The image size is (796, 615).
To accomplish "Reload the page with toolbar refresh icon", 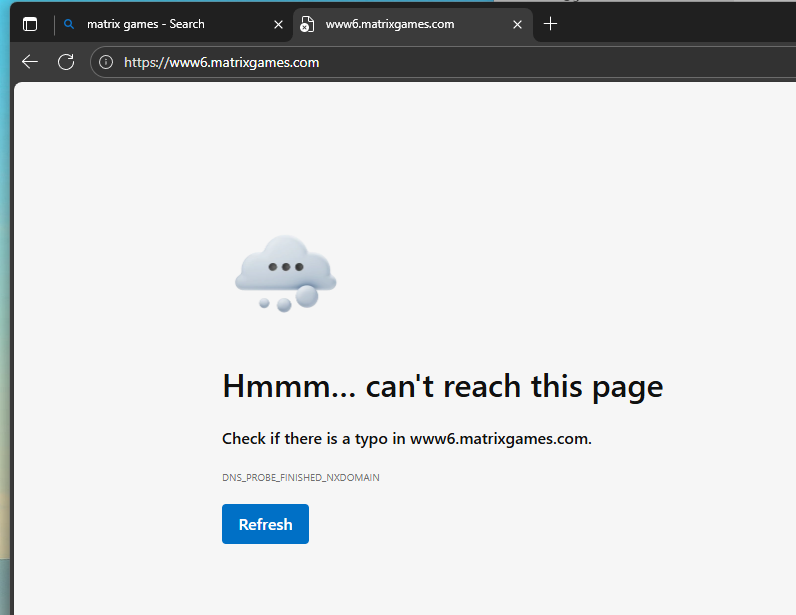I will (x=66, y=62).
